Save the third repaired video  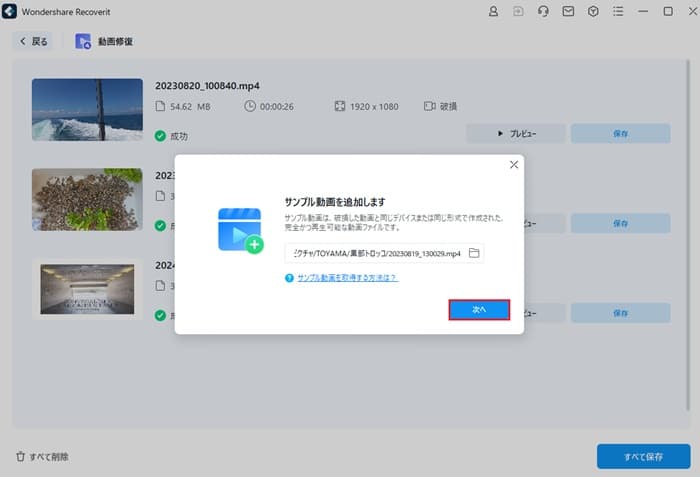click(x=621, y=313)
